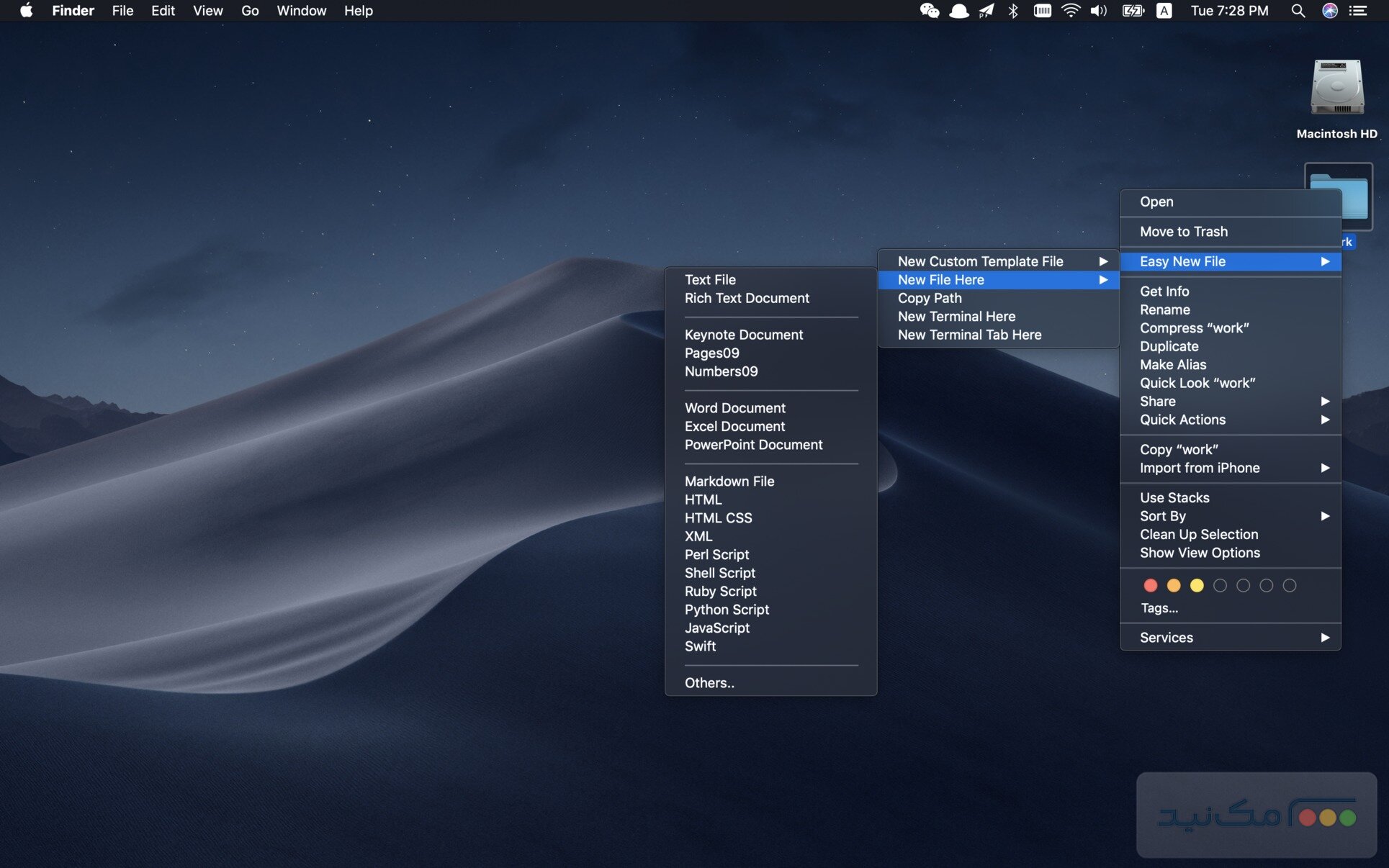The image size is (1389, 868).
Task: Apply the red tag color
Action: pos(1150,586)
